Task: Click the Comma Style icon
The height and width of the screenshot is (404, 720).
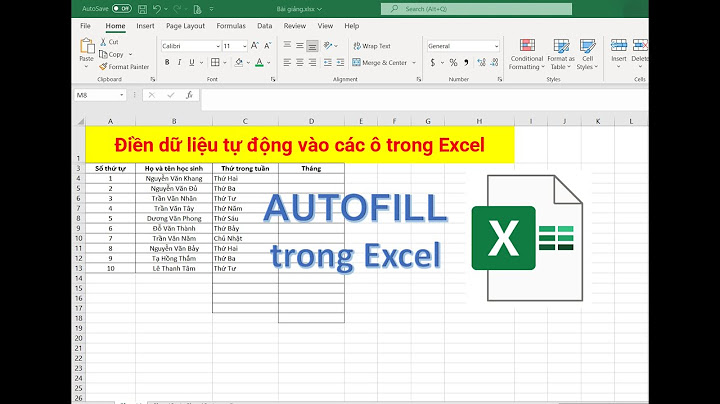Action: (x=466, y=62)
